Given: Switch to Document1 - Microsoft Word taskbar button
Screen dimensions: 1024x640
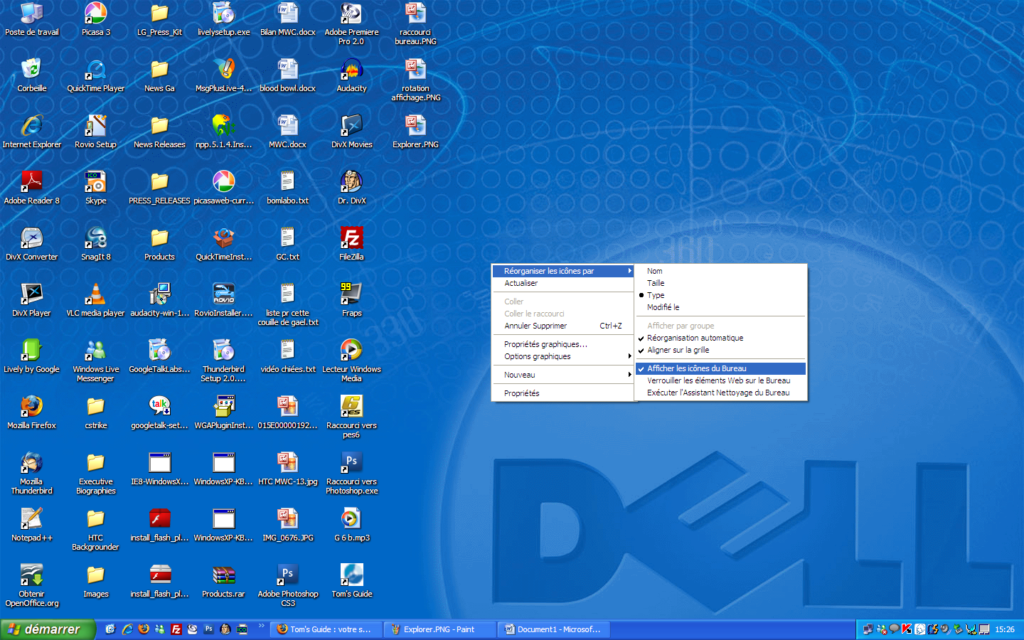Looking at the screenshot, I should 554,630.
